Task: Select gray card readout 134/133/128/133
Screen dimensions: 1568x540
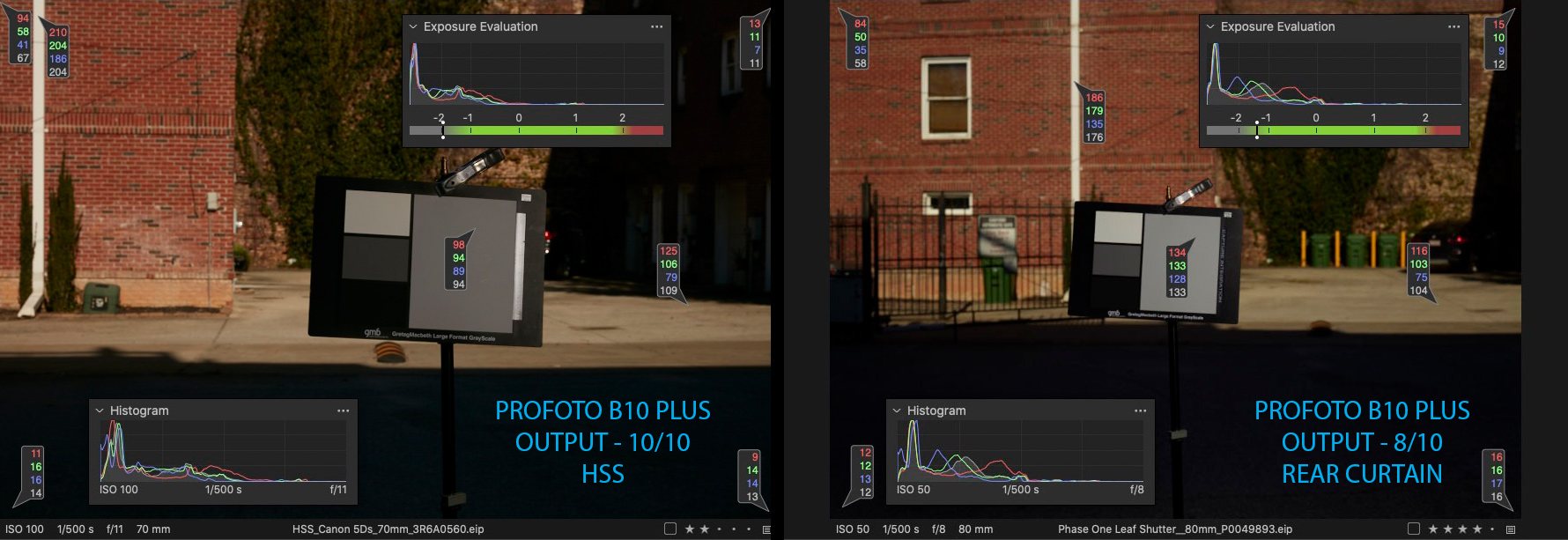Action: pos(1178,272)
